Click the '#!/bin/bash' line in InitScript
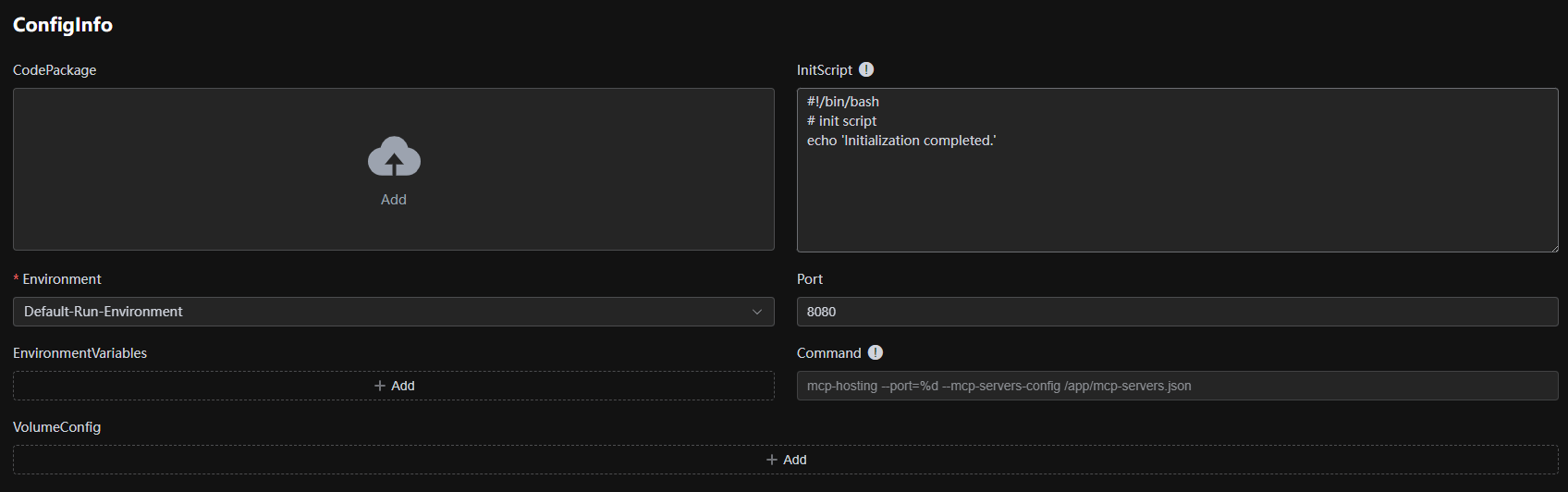The width and height of the screenshot is (1568, 492). tap(843, 102)
